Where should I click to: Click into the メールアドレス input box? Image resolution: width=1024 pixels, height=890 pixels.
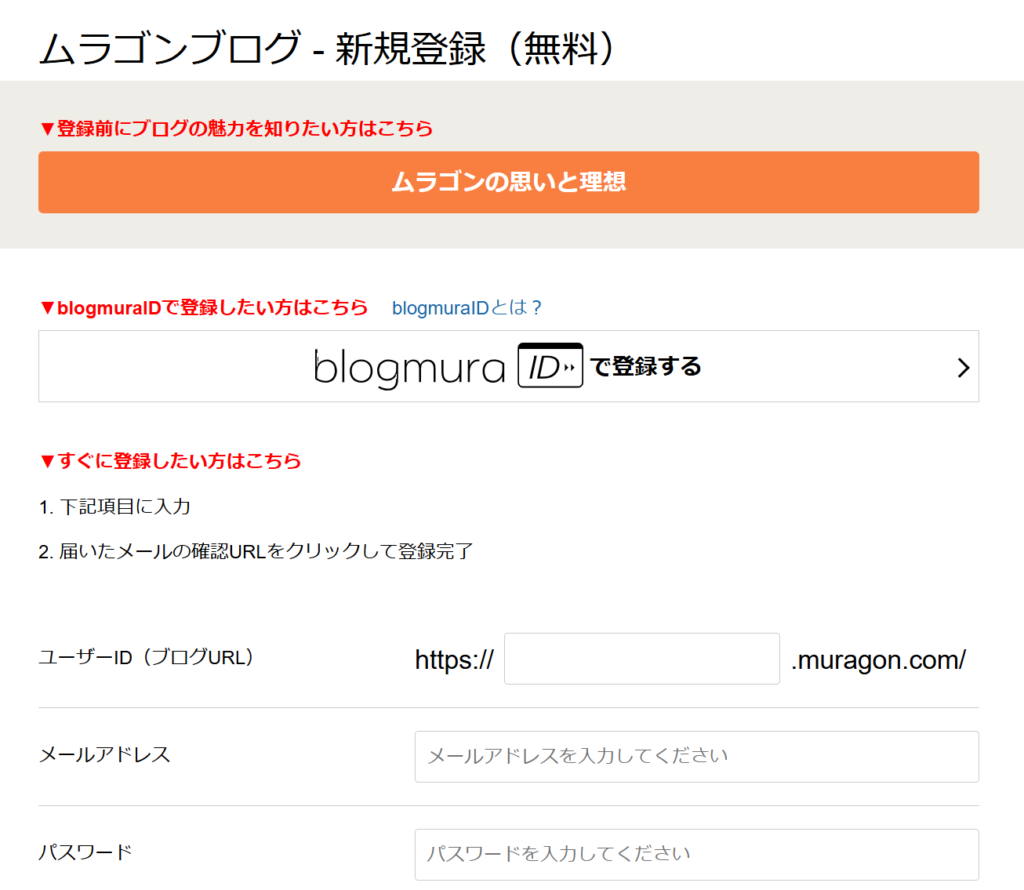tap(696, 756)
